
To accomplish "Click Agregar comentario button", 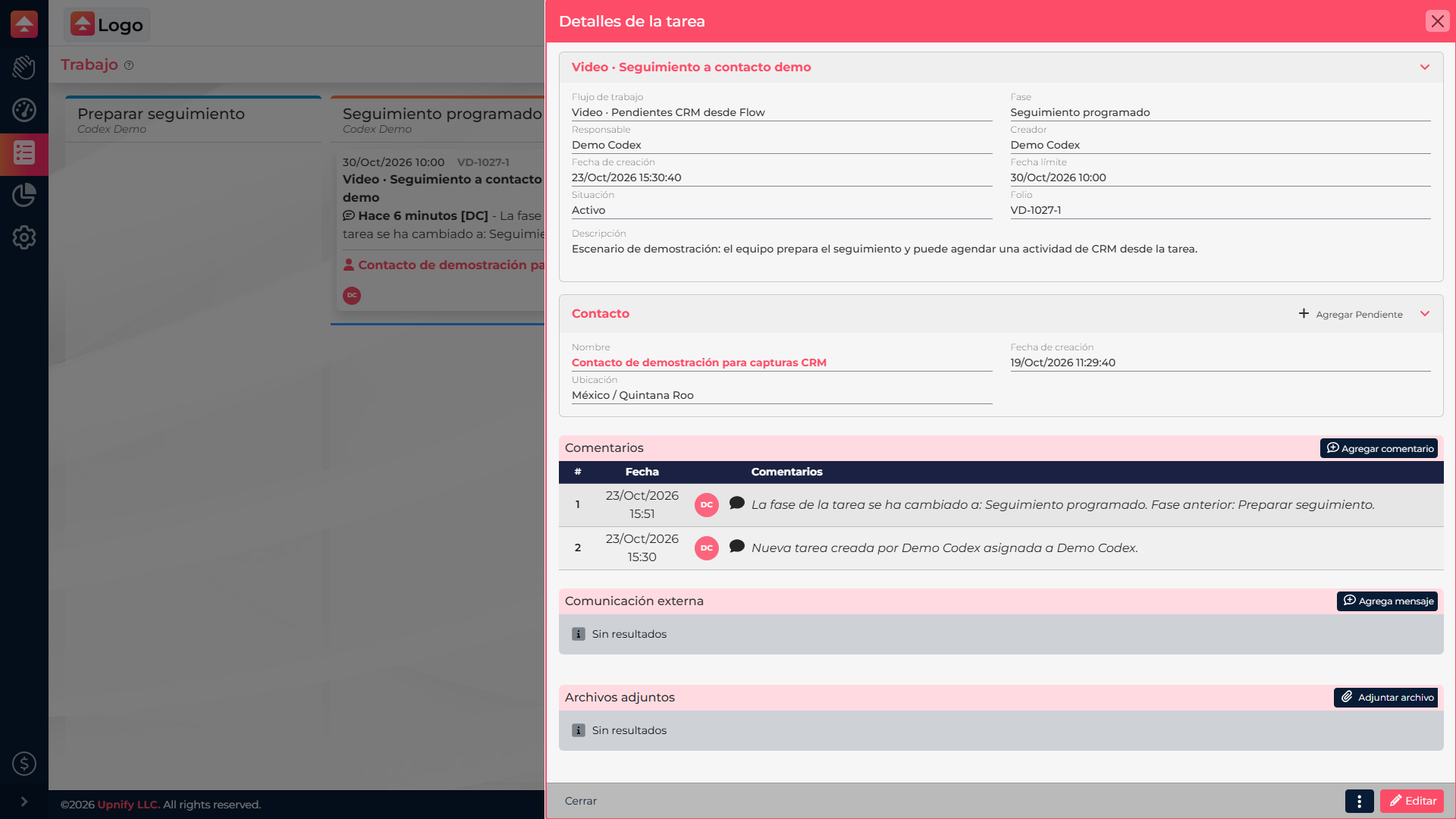I will (1379, 448).
